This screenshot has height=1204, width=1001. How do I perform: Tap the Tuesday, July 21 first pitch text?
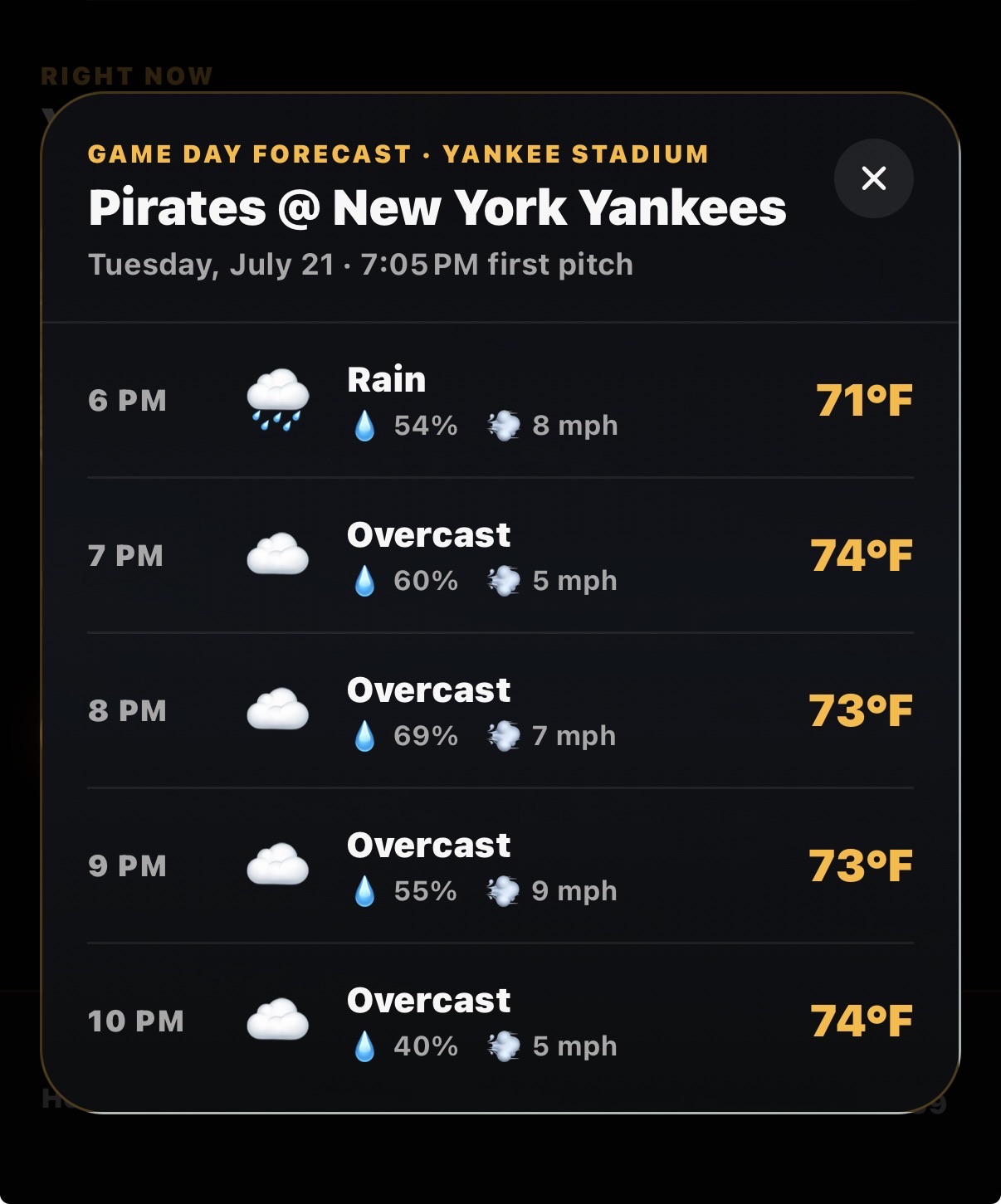coord(360,265)
